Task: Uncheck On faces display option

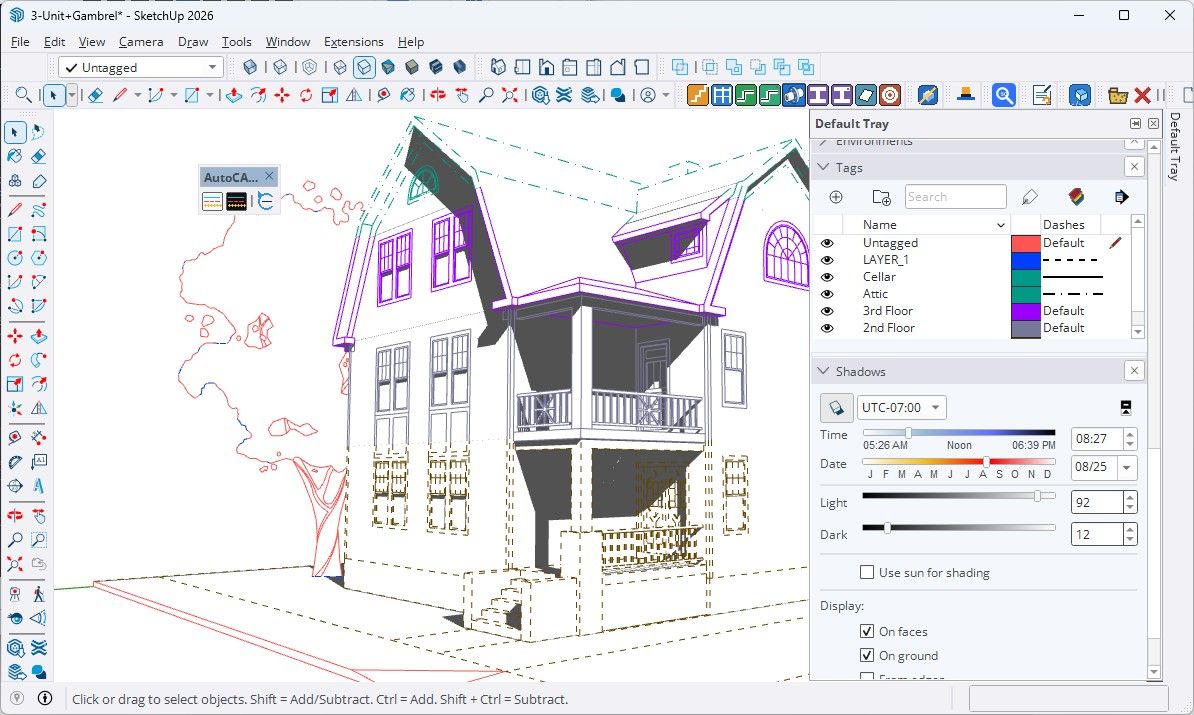Action: point(867,630)
